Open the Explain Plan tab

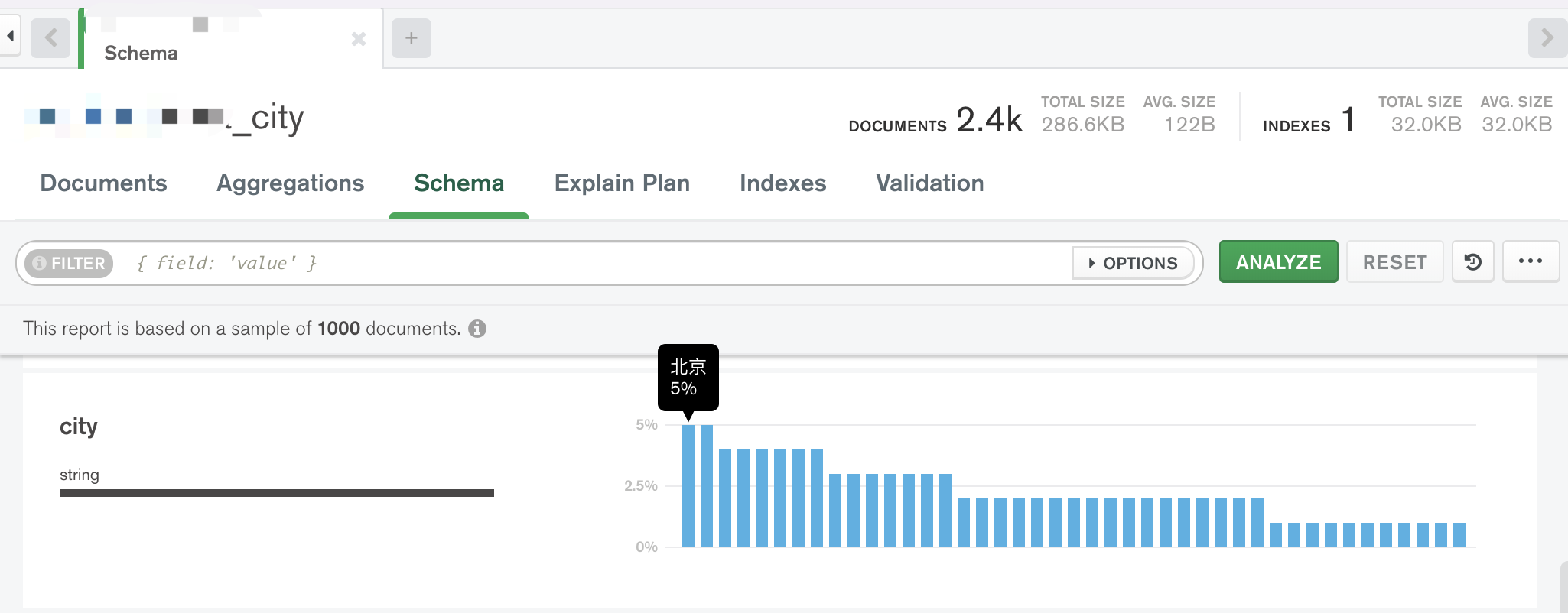point(622,183)
